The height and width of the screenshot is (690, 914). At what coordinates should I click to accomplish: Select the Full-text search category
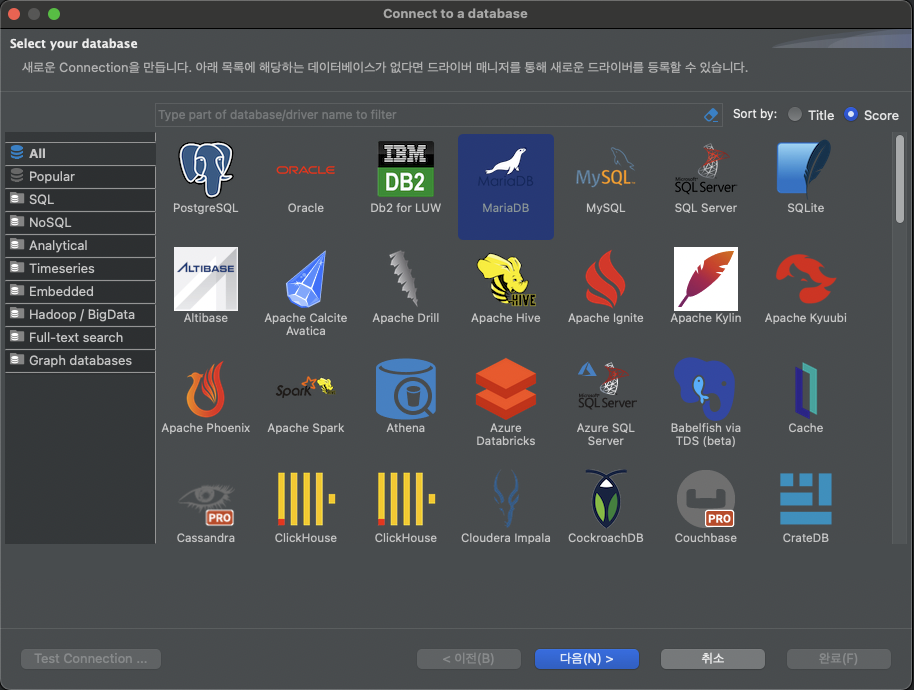coord(80,337)
